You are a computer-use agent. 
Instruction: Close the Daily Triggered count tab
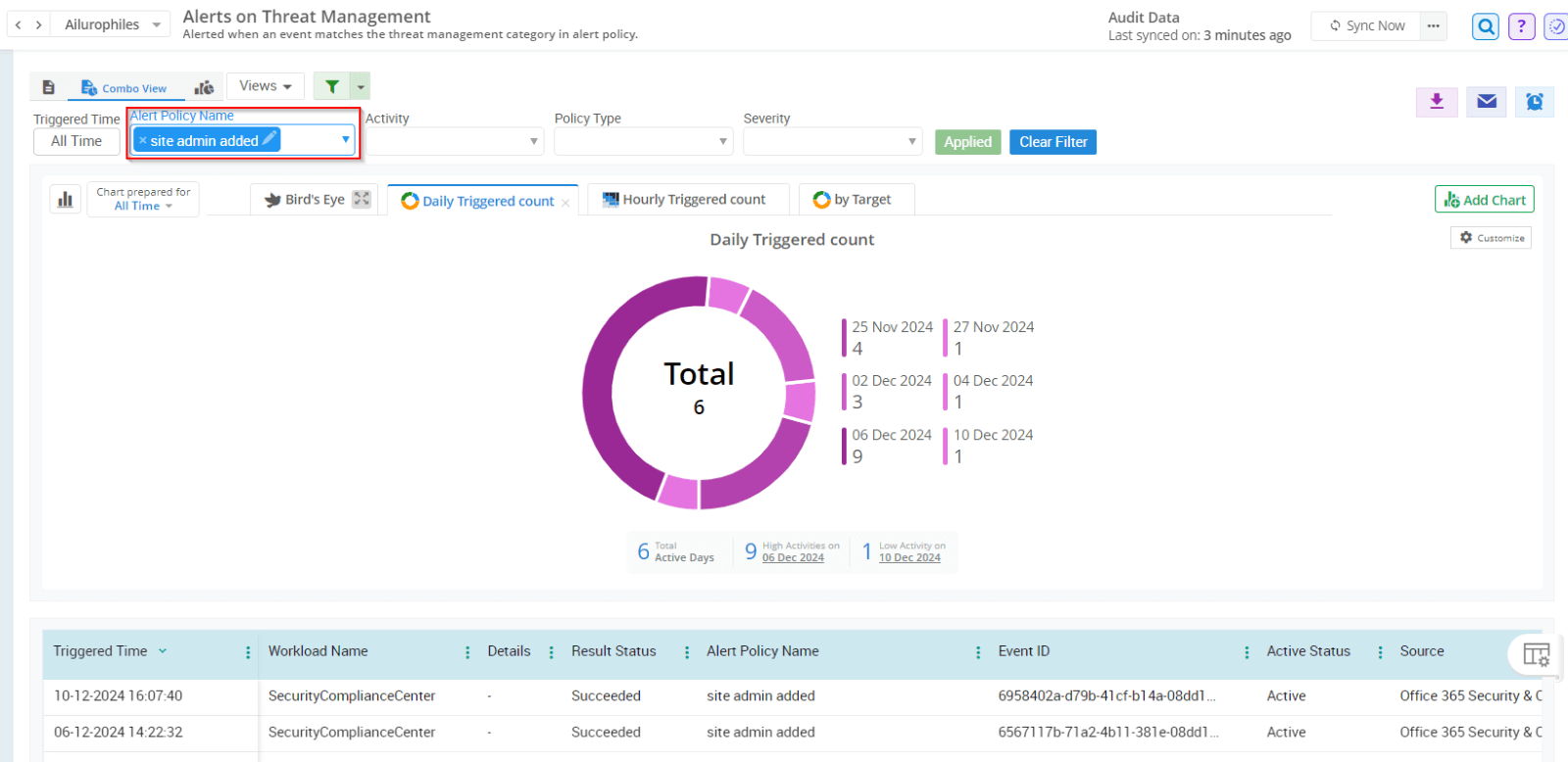point(565,203)
